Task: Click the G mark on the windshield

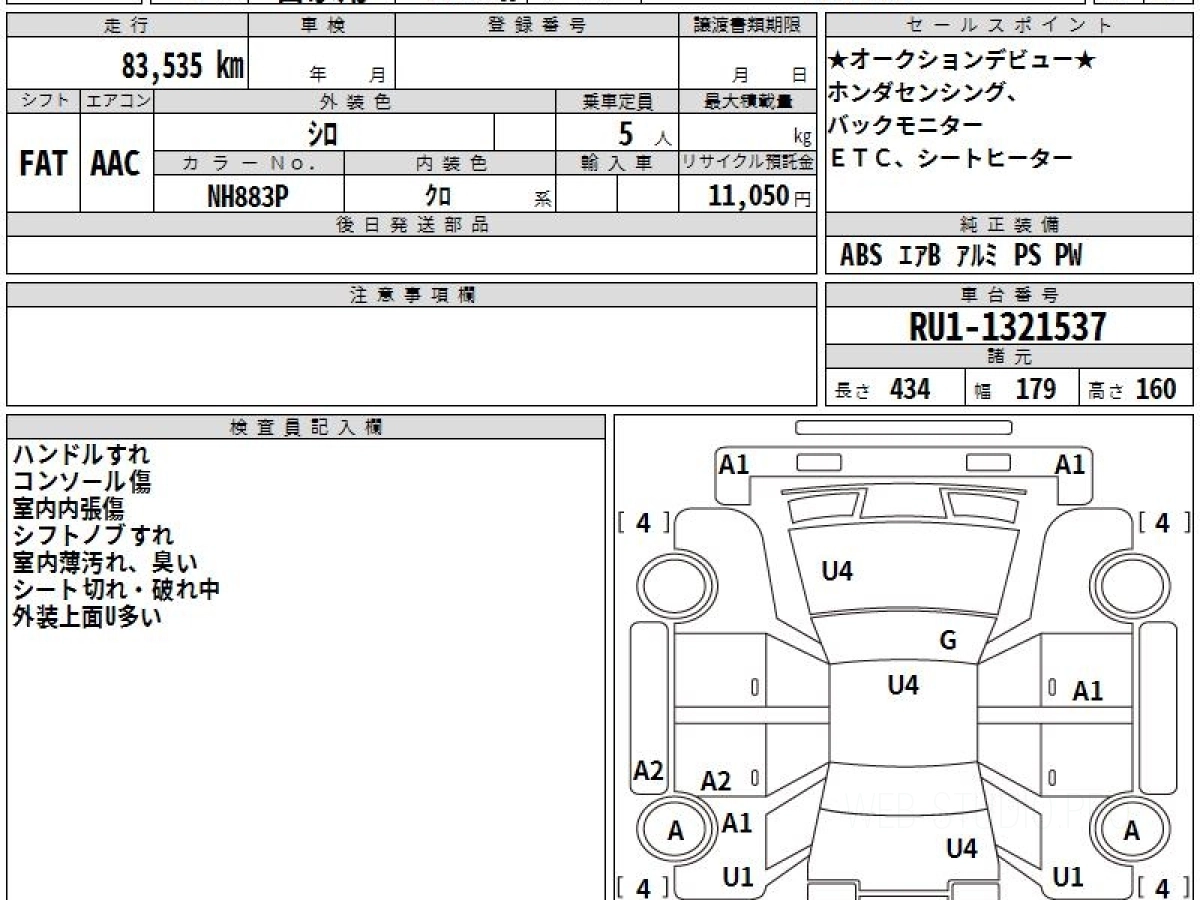Action: click(x=948, y=641)
